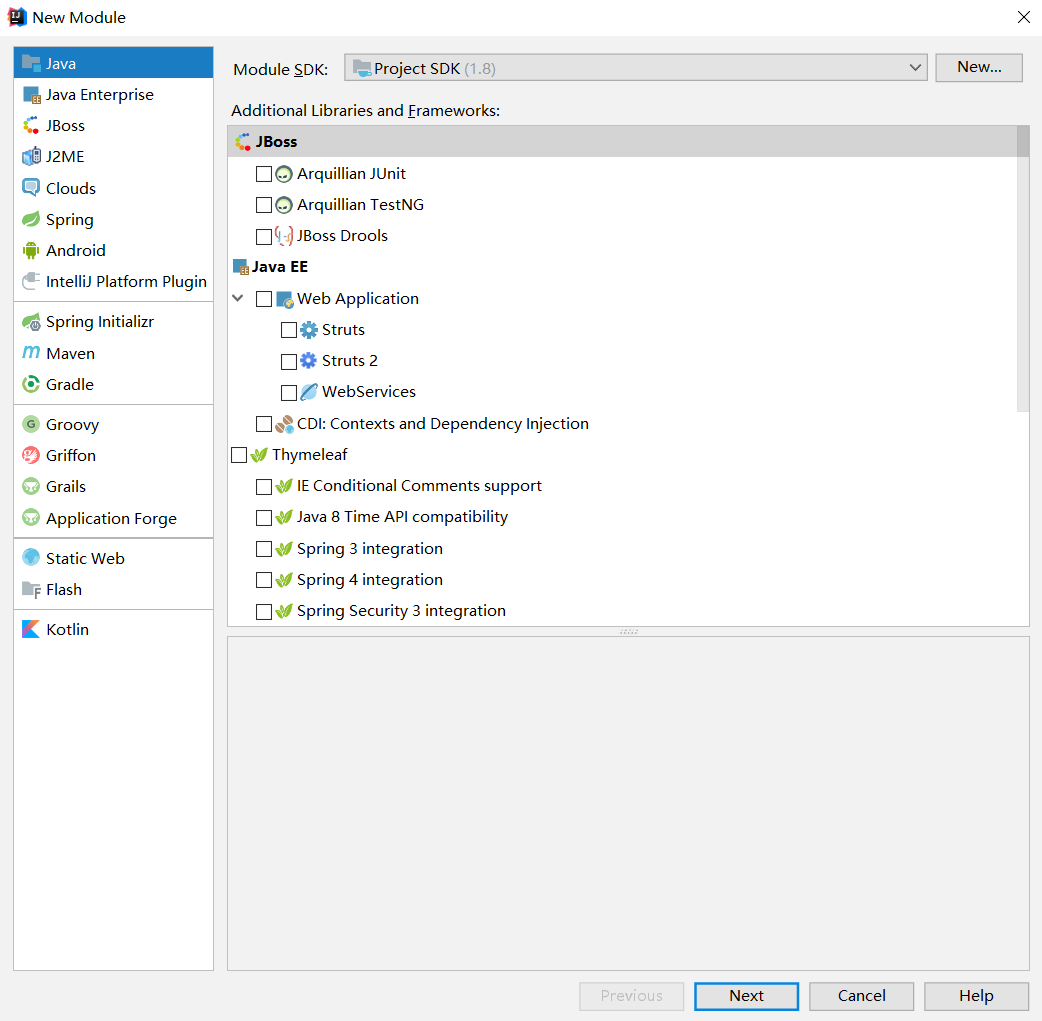This screenshot has height=1021, width=1042.
Task: Click the Web Application framework icon
Action: click(x=285, y=299)
